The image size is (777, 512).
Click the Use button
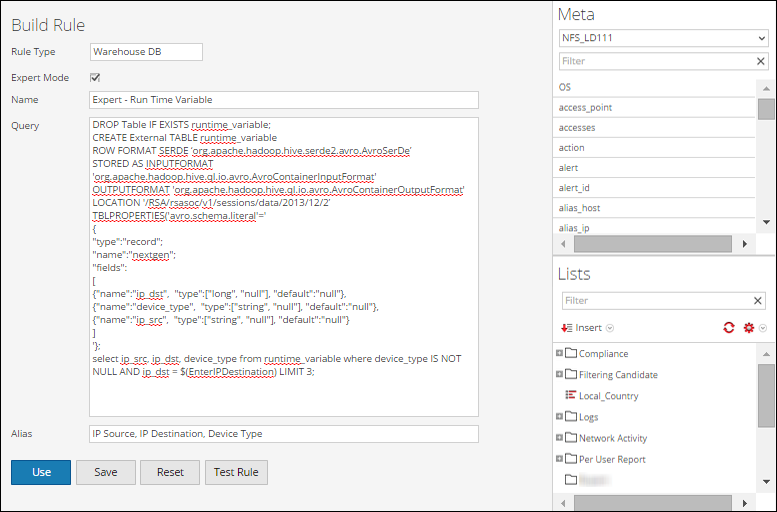pos(41,472)
